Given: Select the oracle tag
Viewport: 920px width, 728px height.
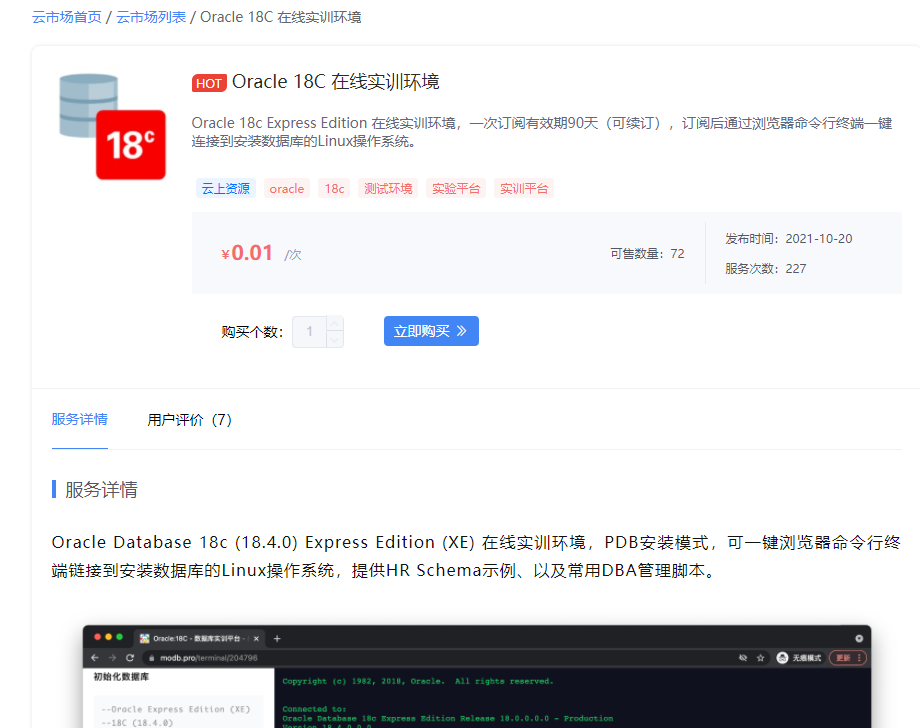Looking at the screenshot, I should click(x=287, y=188).
